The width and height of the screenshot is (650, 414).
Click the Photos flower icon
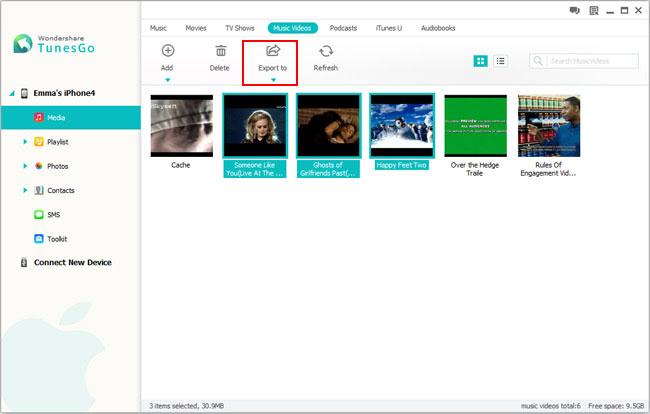coord(39,166)
